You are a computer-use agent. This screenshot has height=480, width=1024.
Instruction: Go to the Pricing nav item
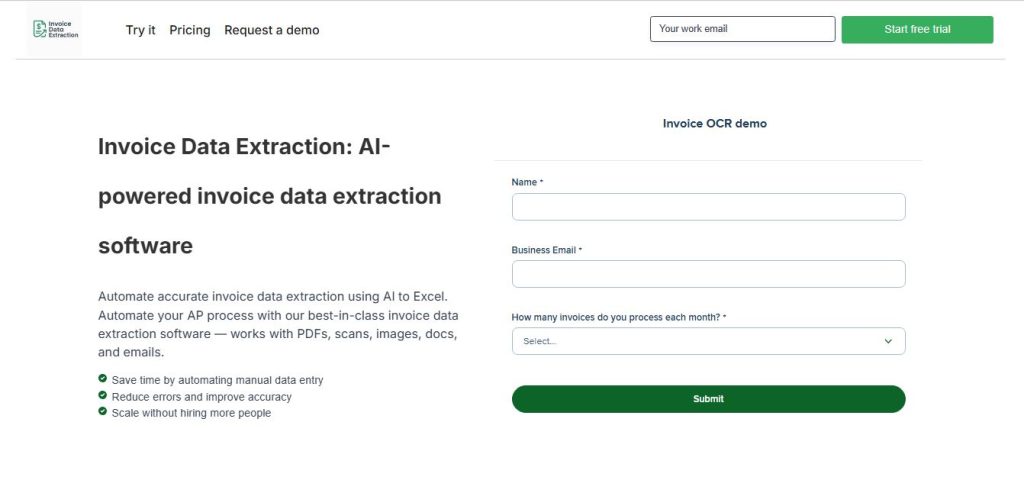point(190,30)
